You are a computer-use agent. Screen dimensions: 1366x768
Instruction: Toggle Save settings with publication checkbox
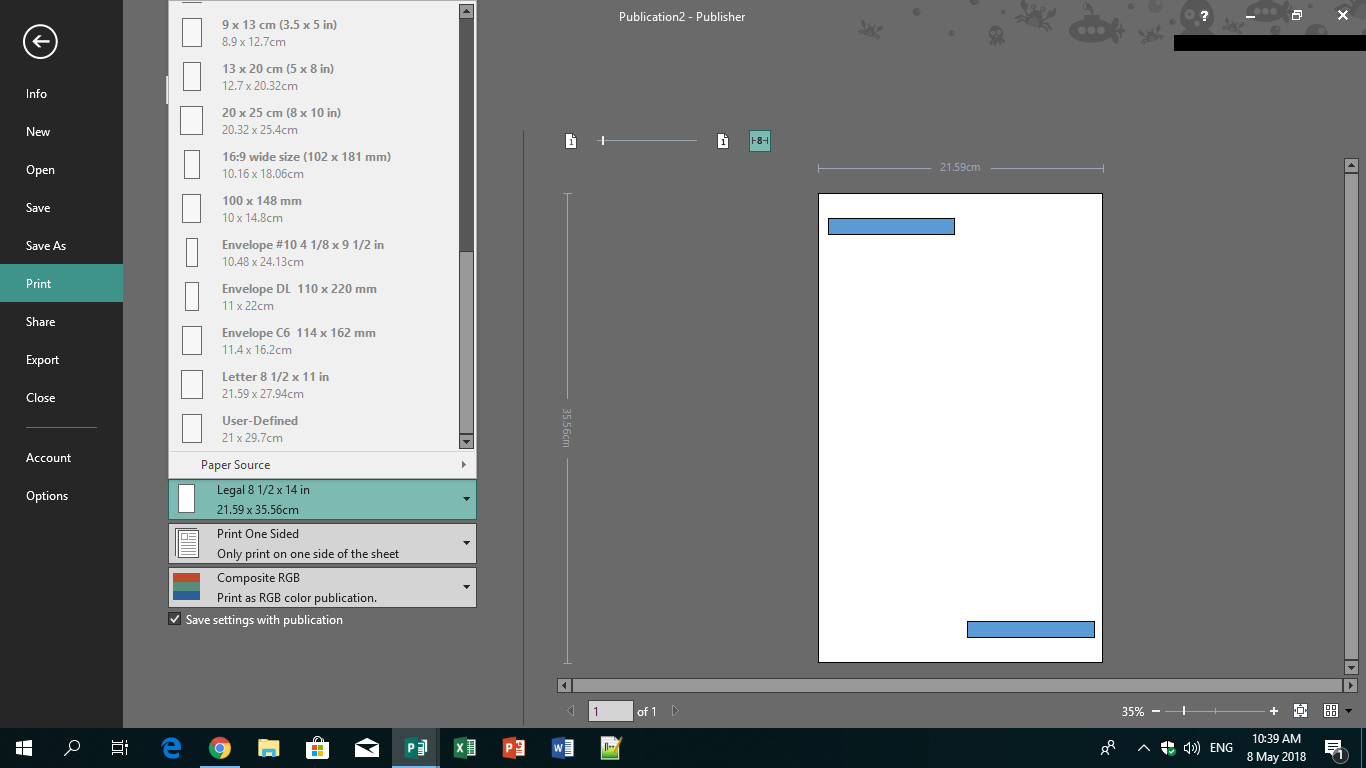(x=175, y=620)
